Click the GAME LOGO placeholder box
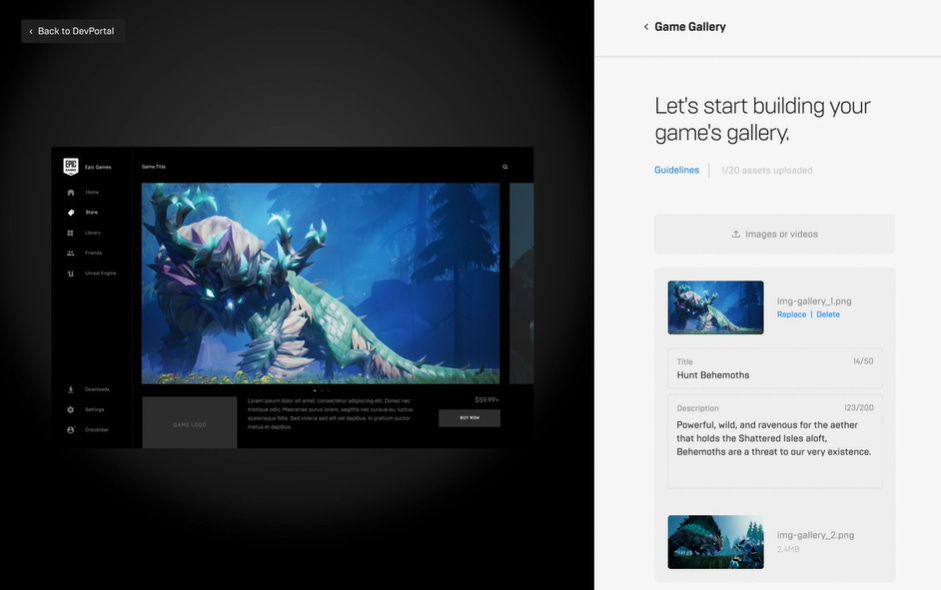The image size is (941, 590). [x=190, y=422]
